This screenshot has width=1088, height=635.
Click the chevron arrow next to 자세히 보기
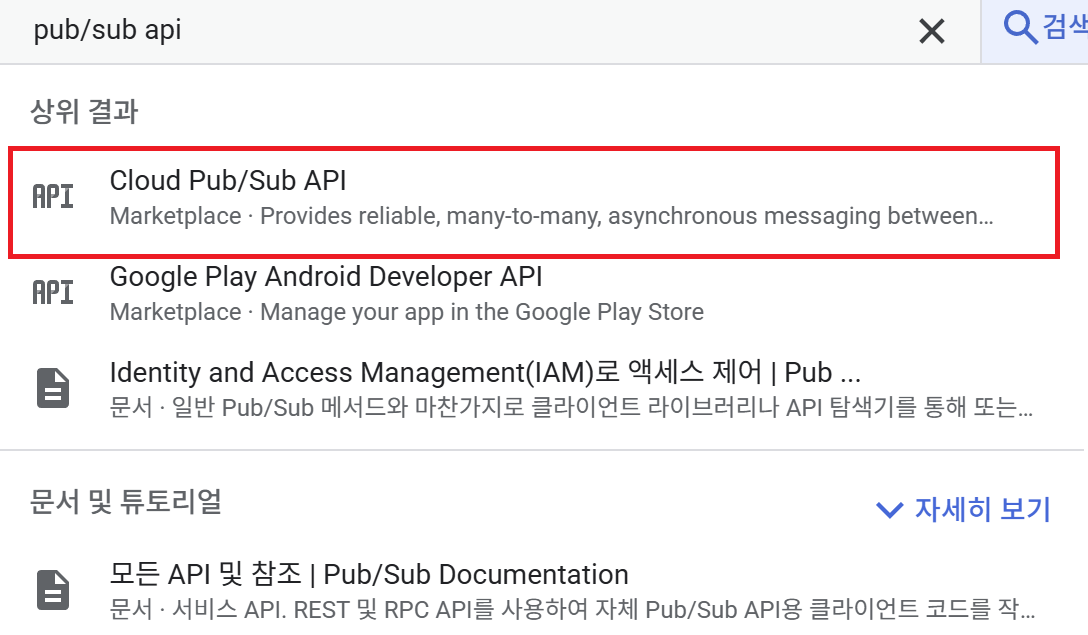pos(889,510)
